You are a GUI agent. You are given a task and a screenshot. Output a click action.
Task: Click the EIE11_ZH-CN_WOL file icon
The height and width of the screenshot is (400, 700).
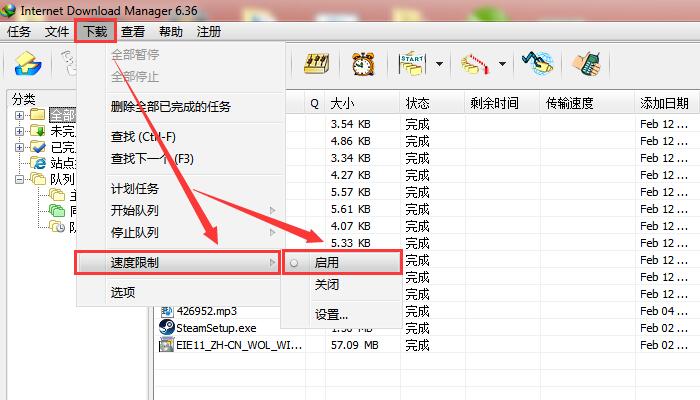pos(167,345)
